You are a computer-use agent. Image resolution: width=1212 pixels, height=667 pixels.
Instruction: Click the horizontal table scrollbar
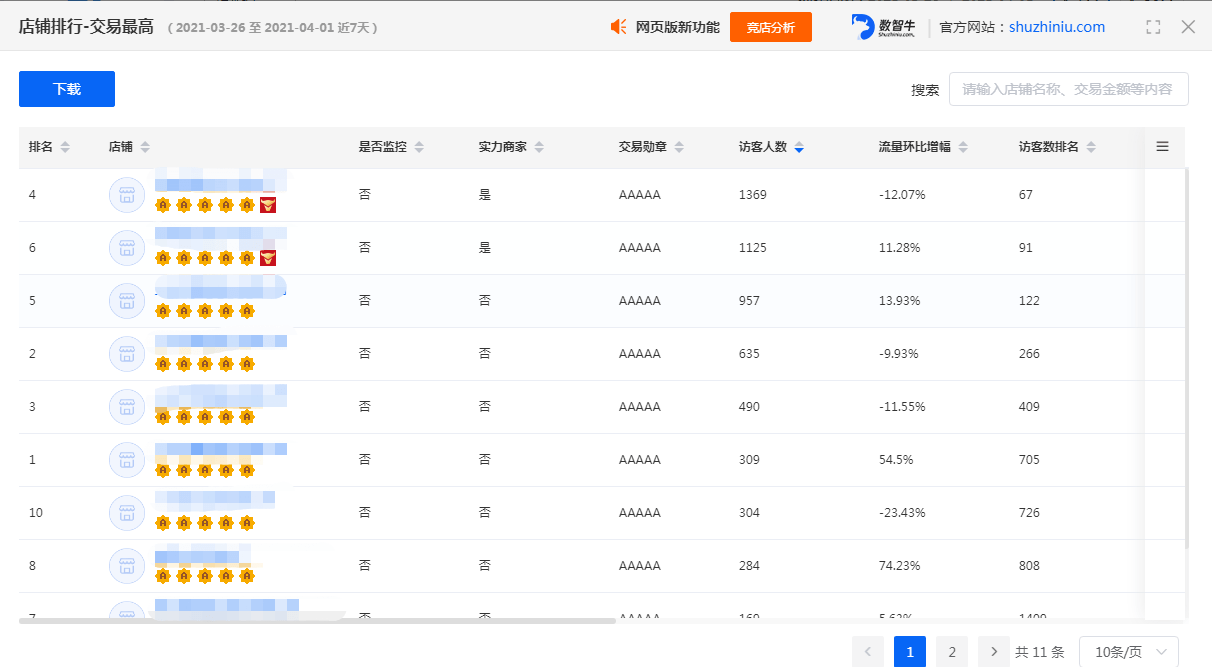pos(317,621)
